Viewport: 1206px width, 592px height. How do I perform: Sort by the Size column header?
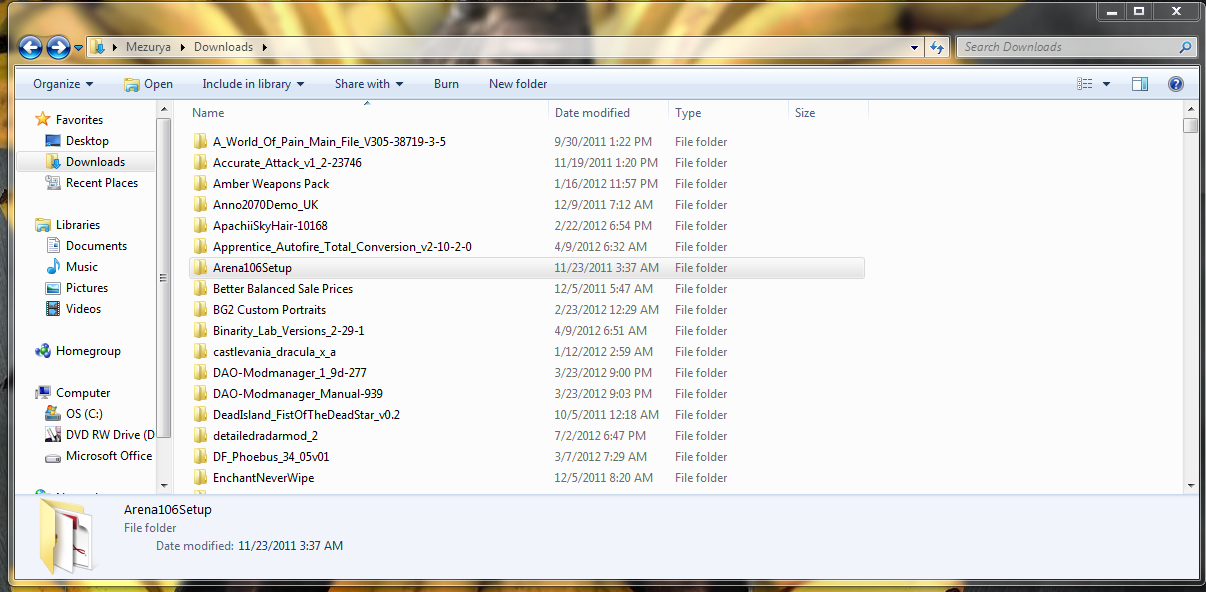click(x=805, y=113)
